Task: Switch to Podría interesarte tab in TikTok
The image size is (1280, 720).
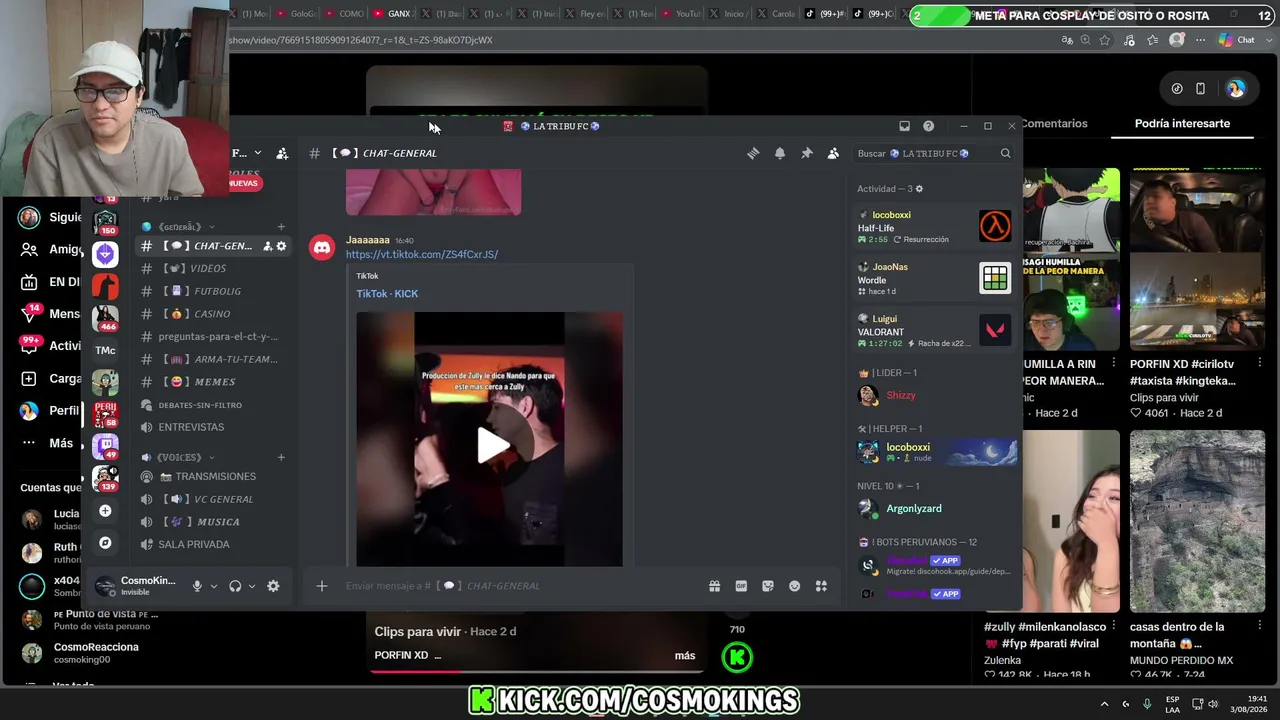Action: (x=1182, y=124)
